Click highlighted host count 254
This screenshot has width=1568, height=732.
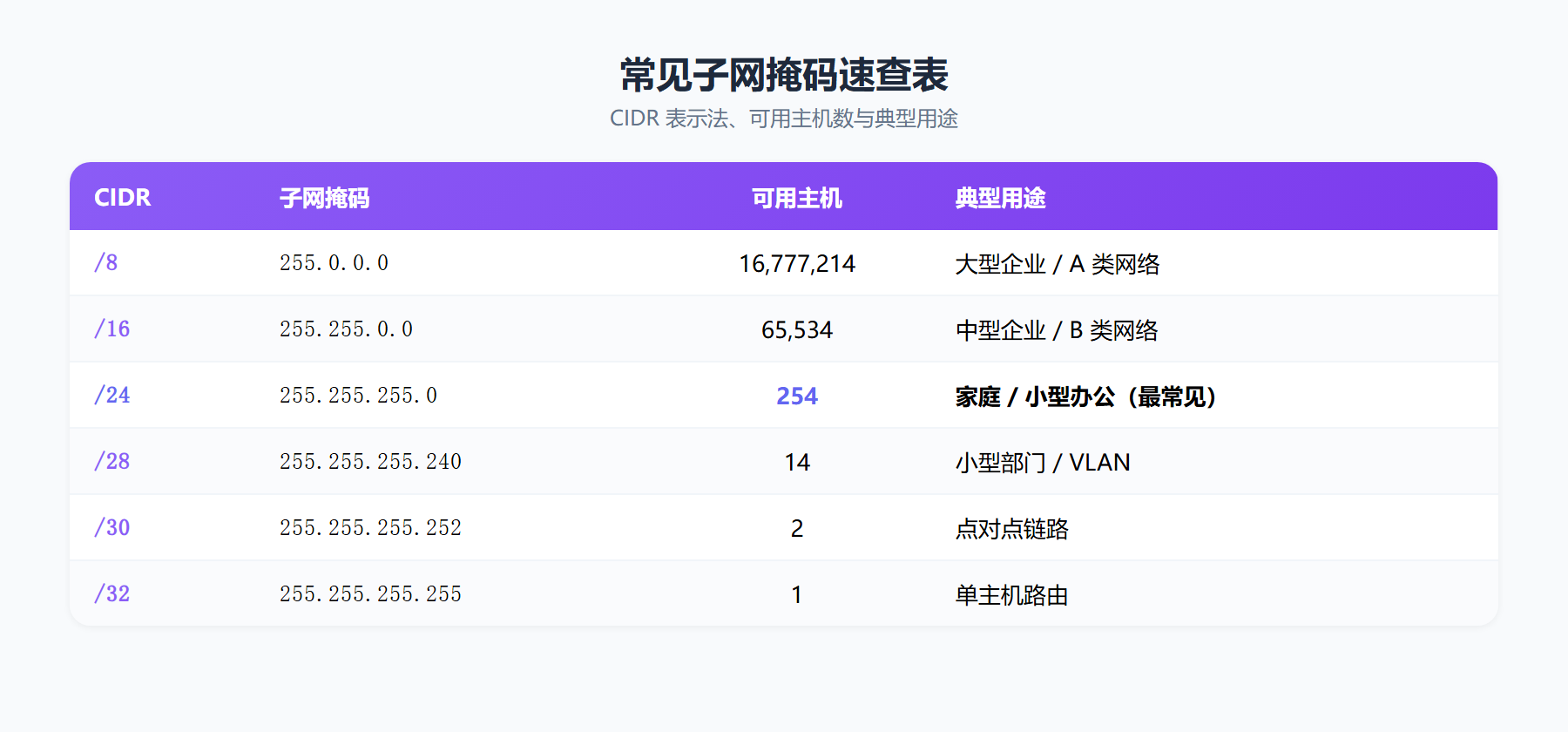[x=797, y=396]
